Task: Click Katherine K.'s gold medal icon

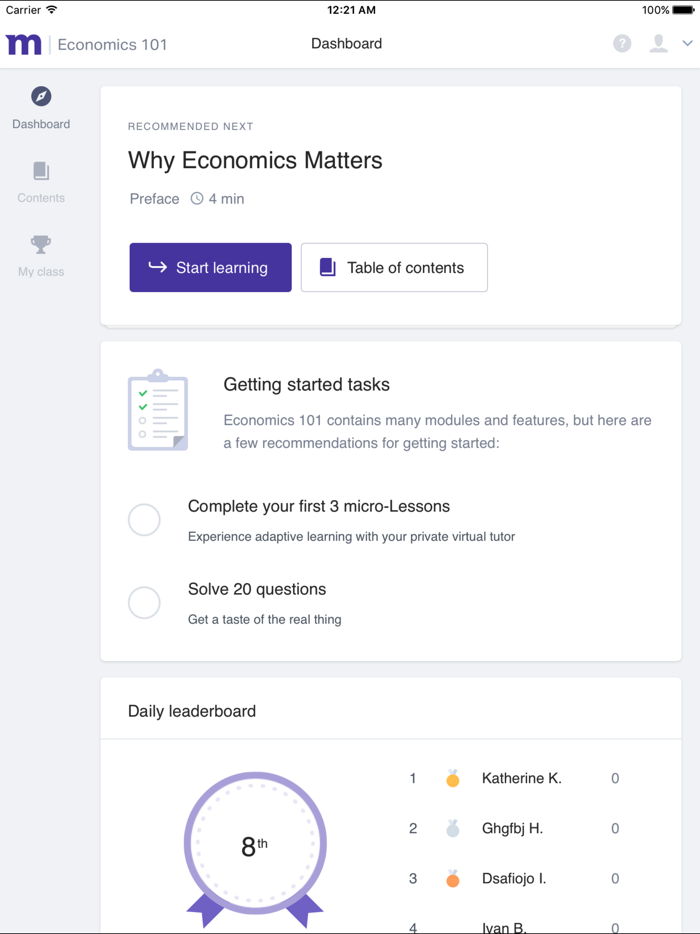Action: (452, 778)
